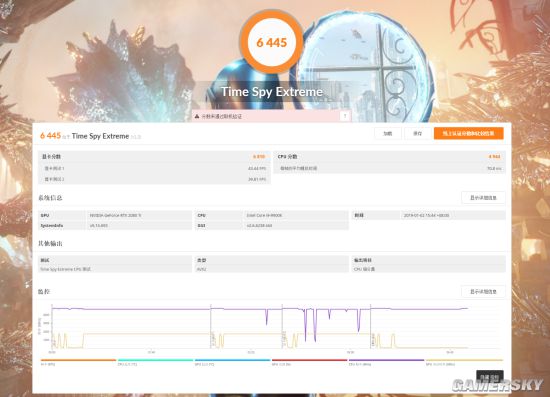
Task: Click the 6 445 score circle badge
Action: (271, 42)
